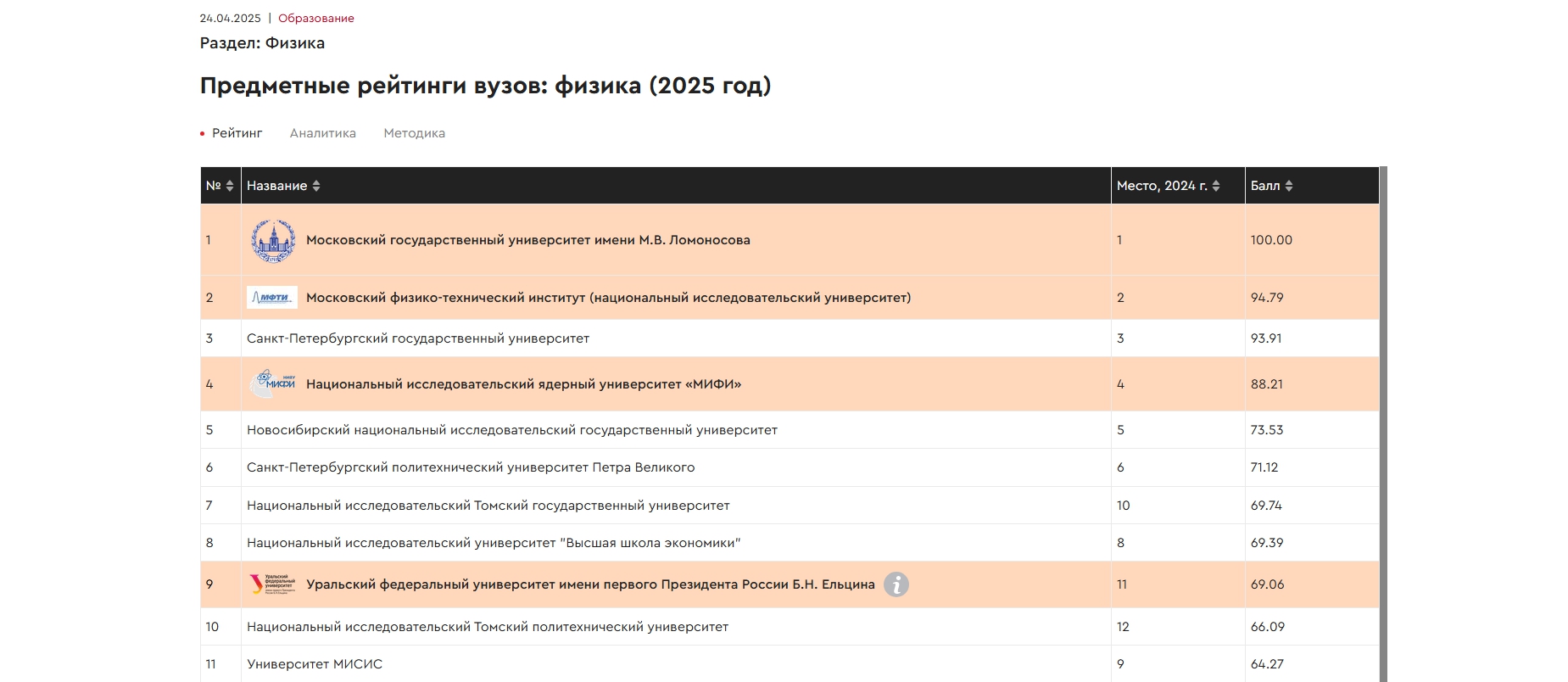Screen dimensions: 1568x682
Task: Select Новосибирский национальный исследовательский государственный университет text
Action: pos(512,430)
